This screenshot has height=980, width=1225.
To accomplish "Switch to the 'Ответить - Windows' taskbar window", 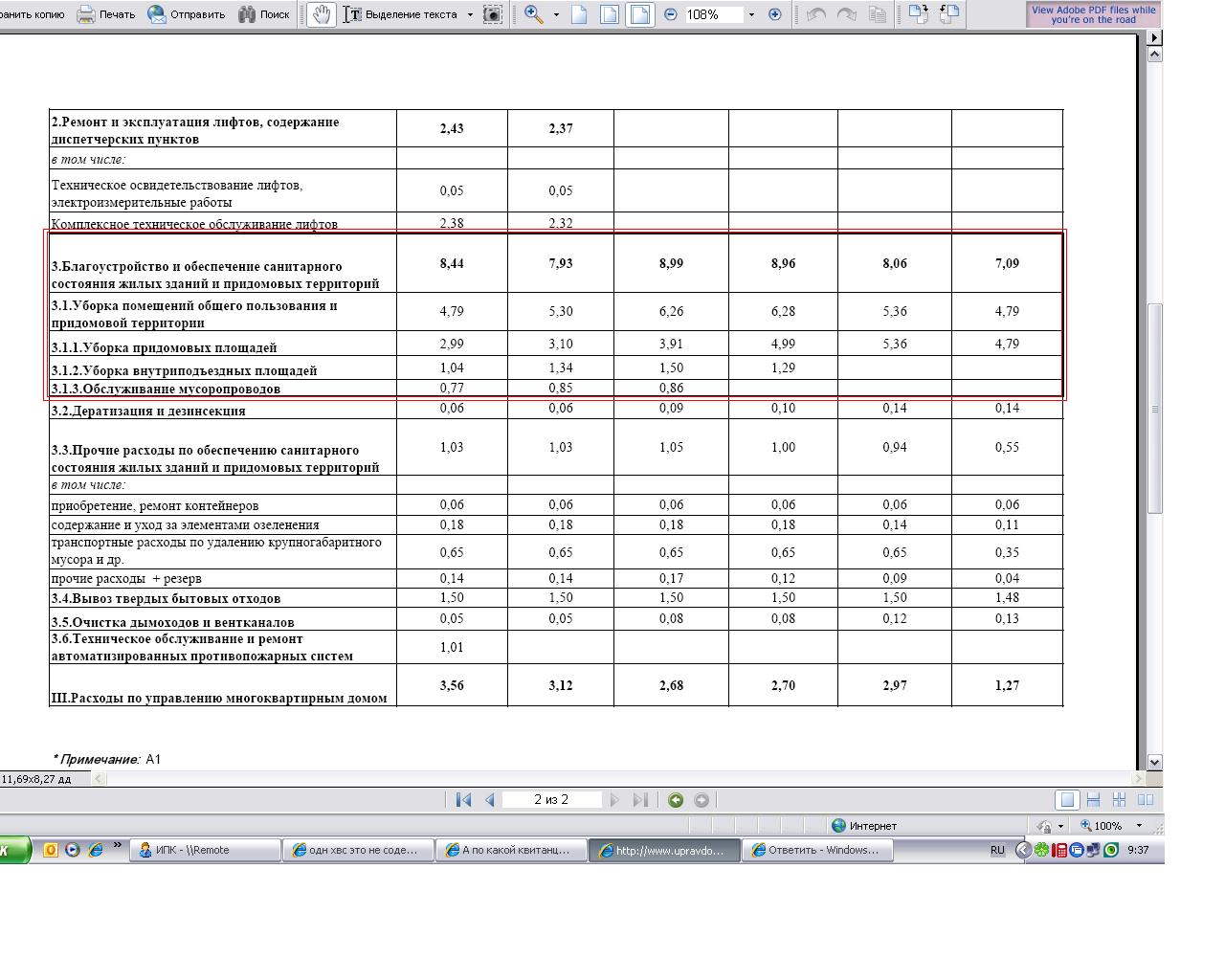I will [821, 850].
